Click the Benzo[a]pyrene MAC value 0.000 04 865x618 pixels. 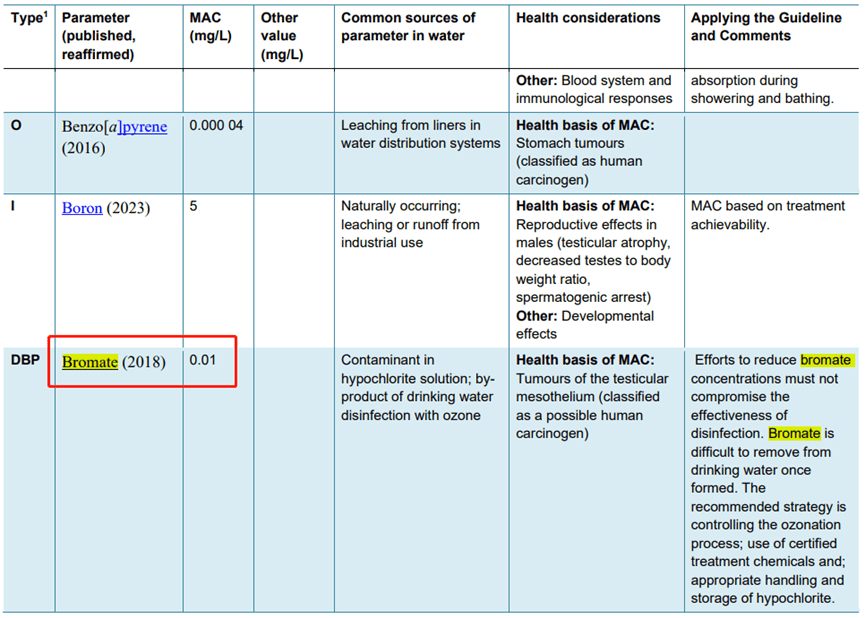click(216, 125)
